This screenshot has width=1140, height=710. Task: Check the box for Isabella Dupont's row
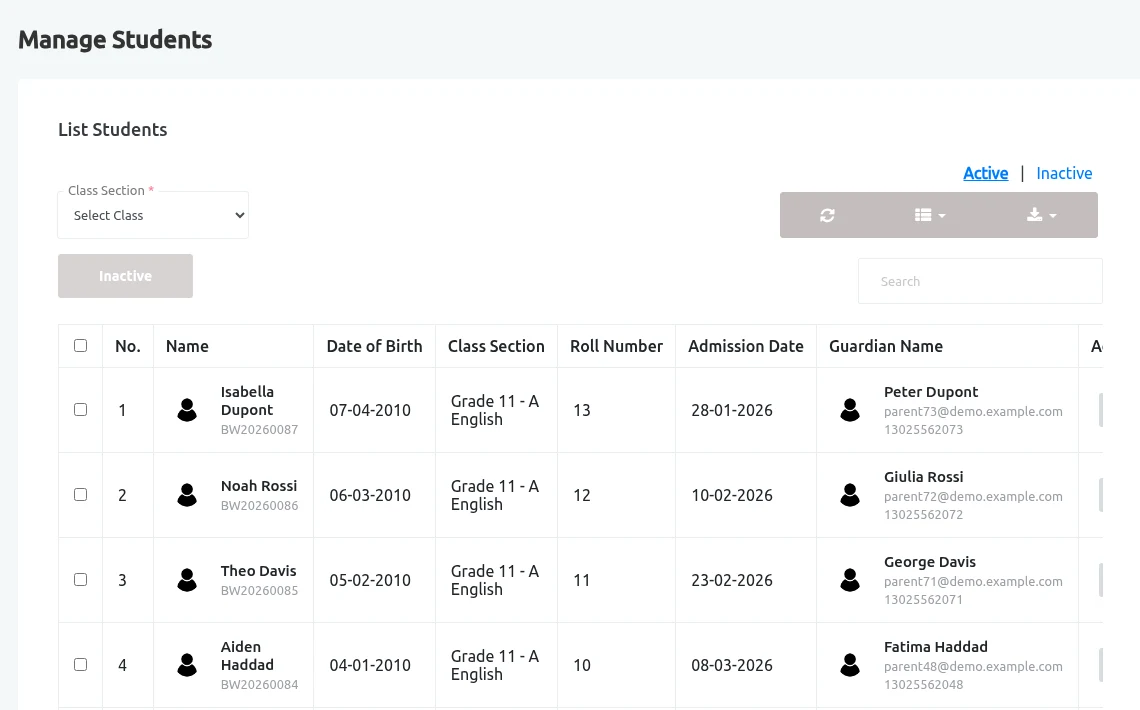click(81, 410)
